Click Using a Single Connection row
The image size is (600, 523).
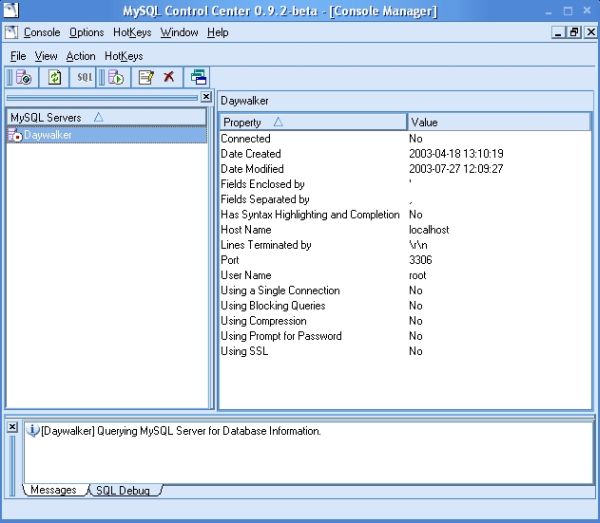[405, 290]
